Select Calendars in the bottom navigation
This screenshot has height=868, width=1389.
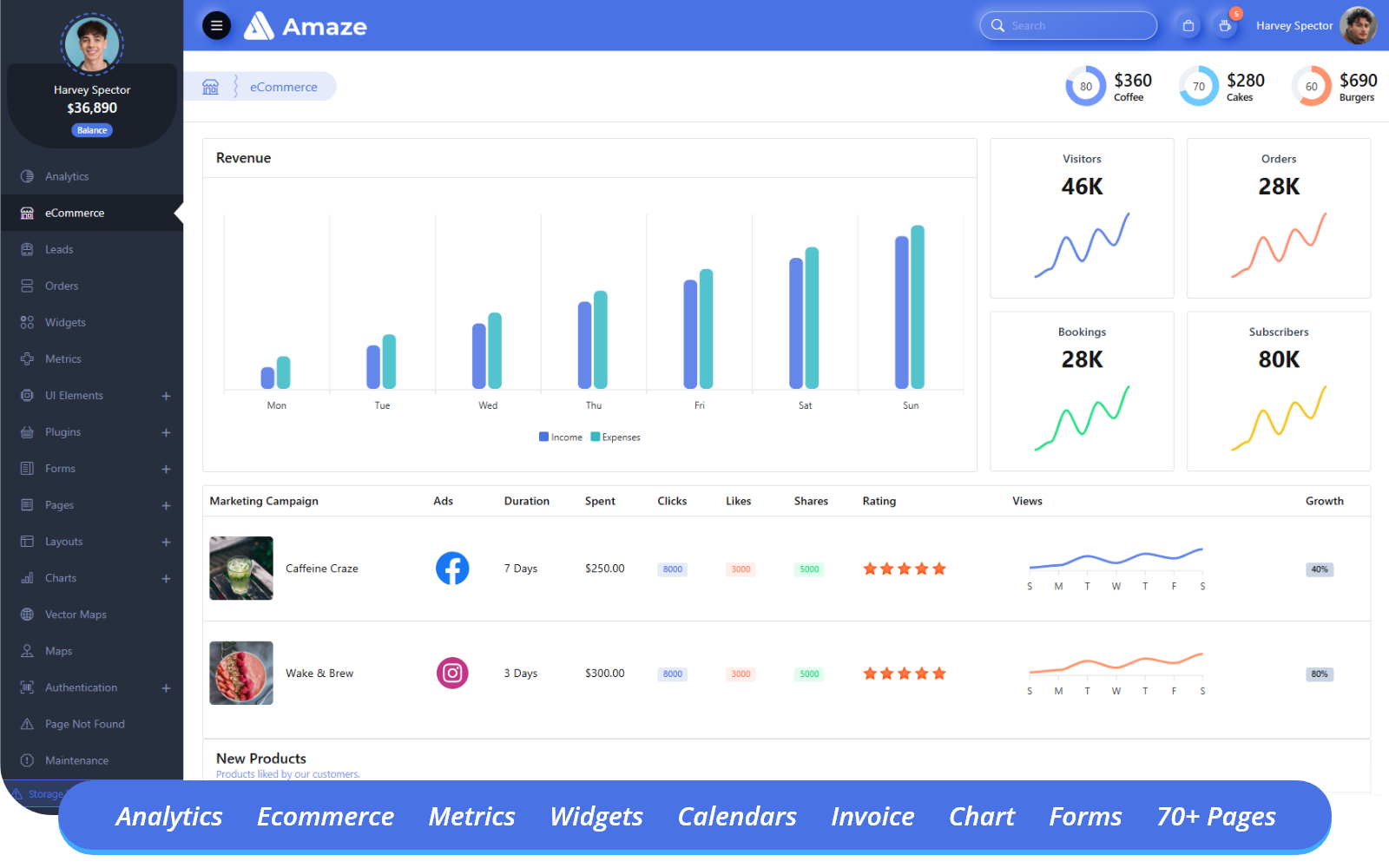pyautogui.click(x=736, y=816)
